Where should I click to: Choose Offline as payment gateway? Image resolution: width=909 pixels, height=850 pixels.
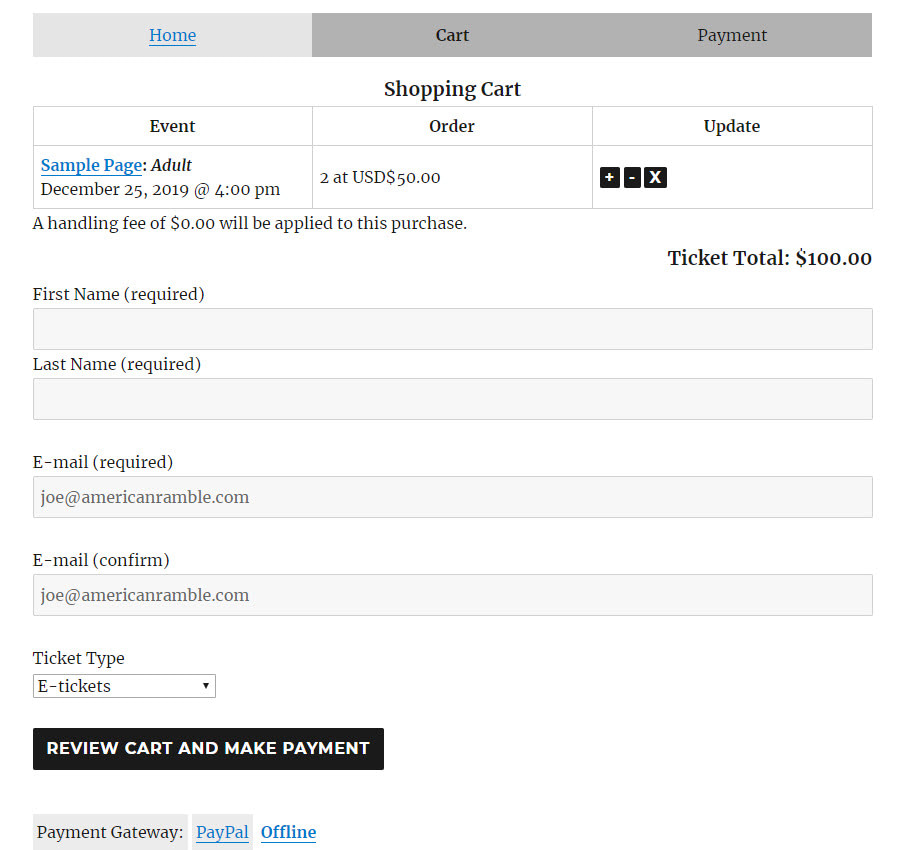[x=288, y=832]
